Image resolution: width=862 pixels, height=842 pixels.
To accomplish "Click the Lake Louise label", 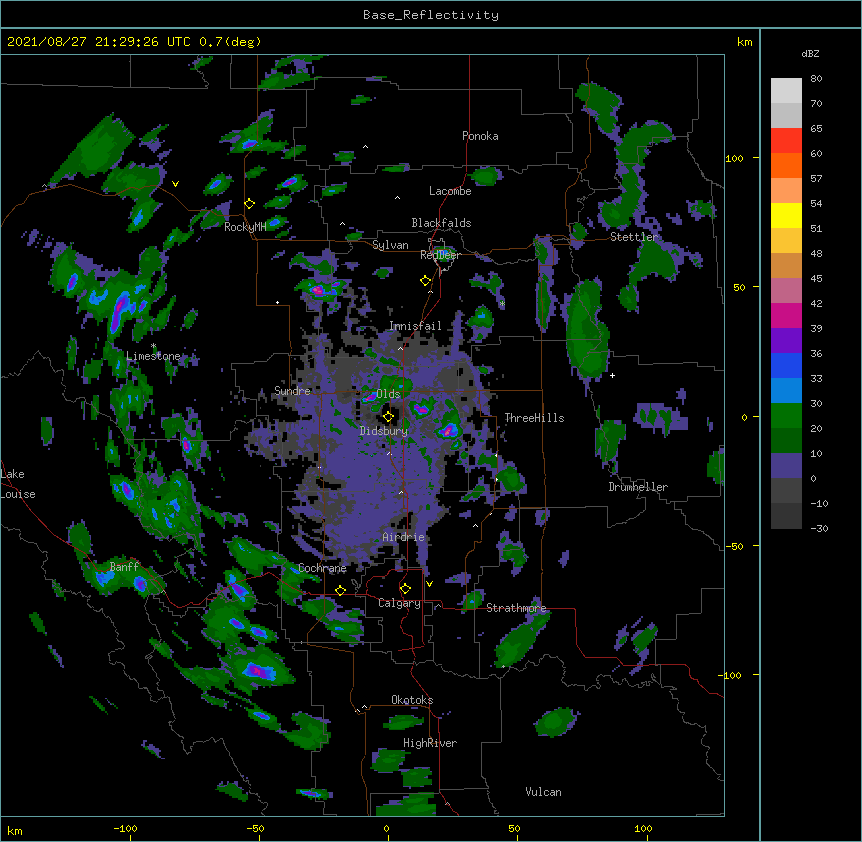I will pos(18,484).
